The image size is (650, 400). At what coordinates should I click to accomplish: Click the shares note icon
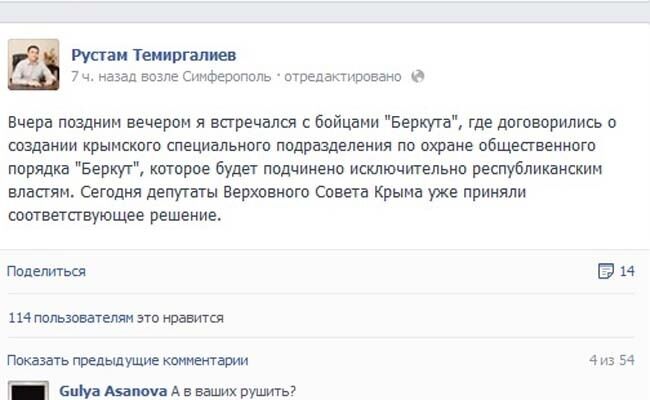(x=604, y=271)
